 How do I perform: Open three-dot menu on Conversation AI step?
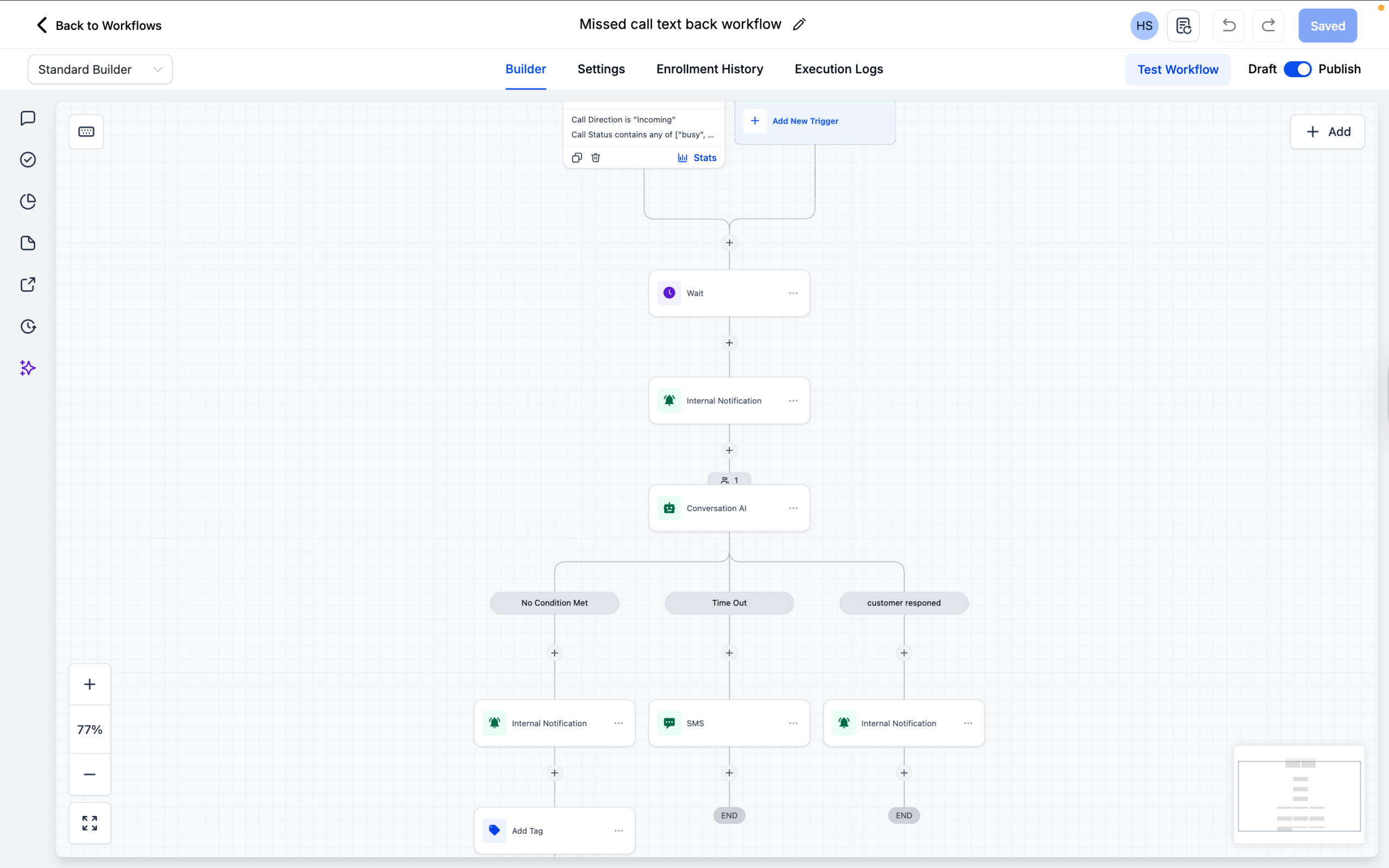click(x=793, y=508)
